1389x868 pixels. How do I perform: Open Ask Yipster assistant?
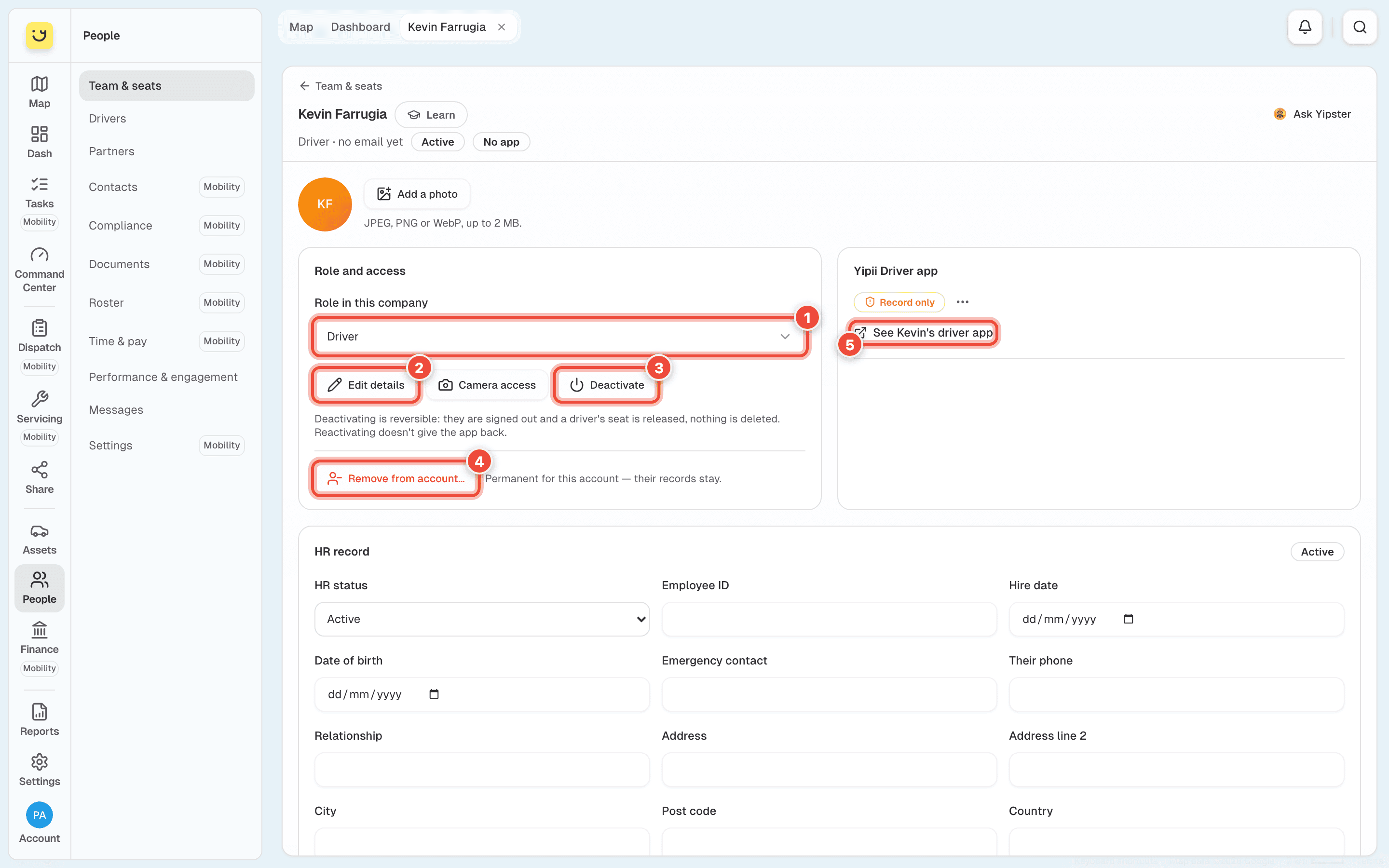pyautogui.click(x=1312, y=114)
